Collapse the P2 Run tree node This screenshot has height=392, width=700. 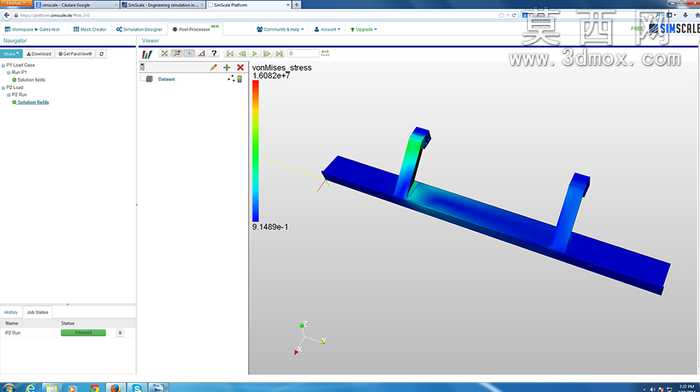click(x=8, y=95)
